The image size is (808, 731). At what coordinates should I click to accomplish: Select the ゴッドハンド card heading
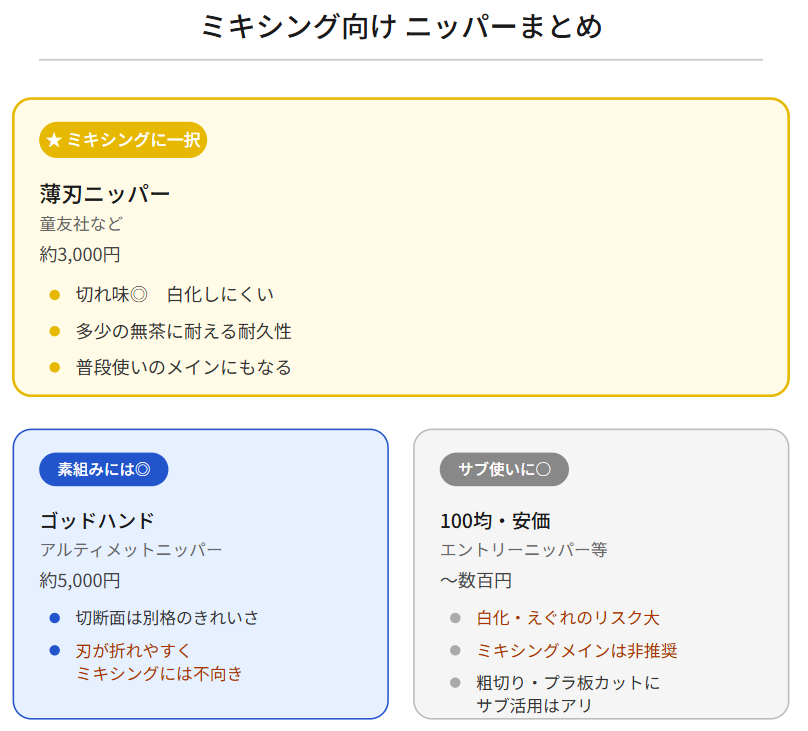[x=97, y=520]
